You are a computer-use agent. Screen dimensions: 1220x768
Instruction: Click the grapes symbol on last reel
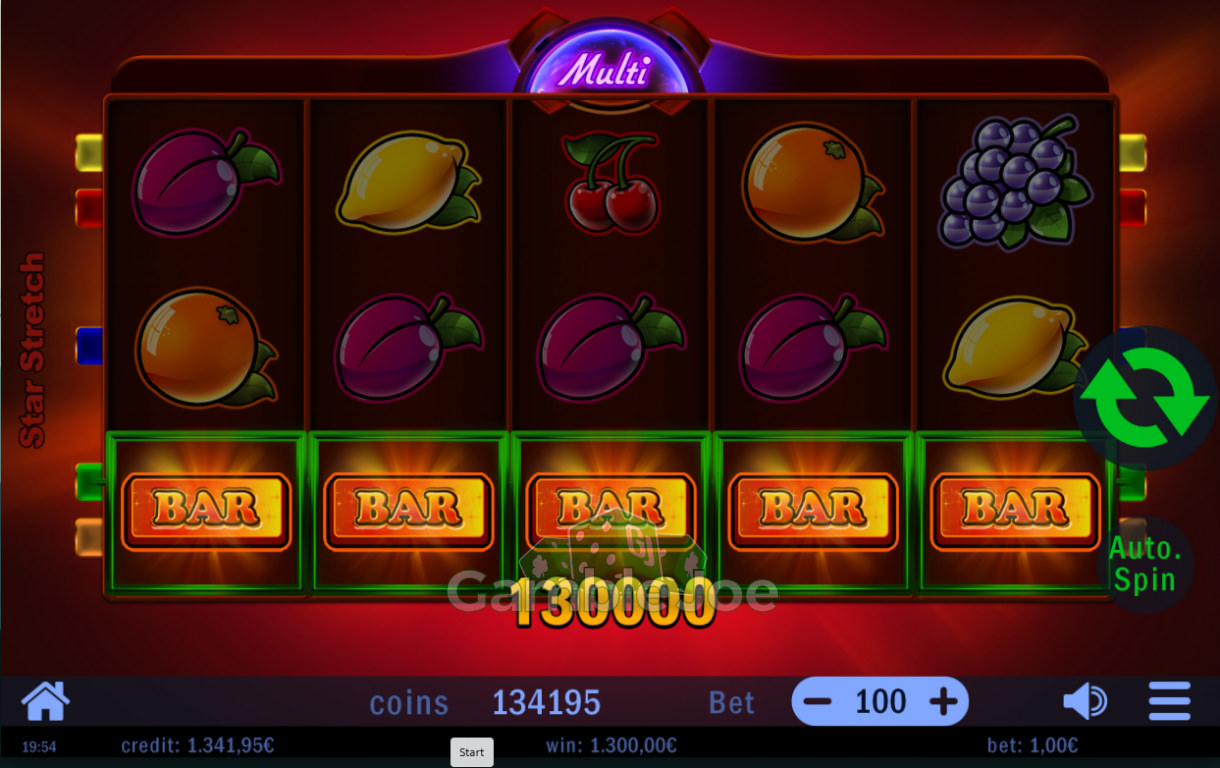[x=1014, y=181]
